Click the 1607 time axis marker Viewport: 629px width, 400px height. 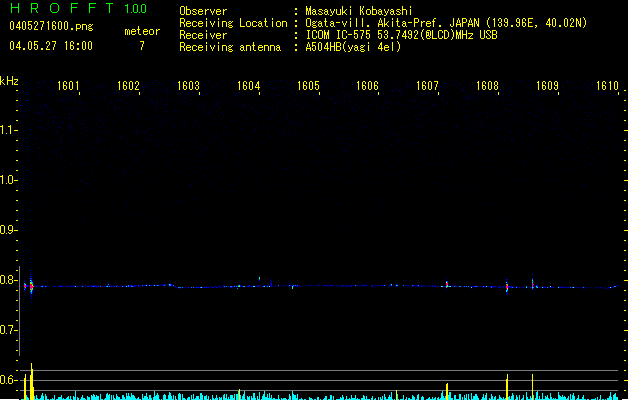tap(427, 86)
